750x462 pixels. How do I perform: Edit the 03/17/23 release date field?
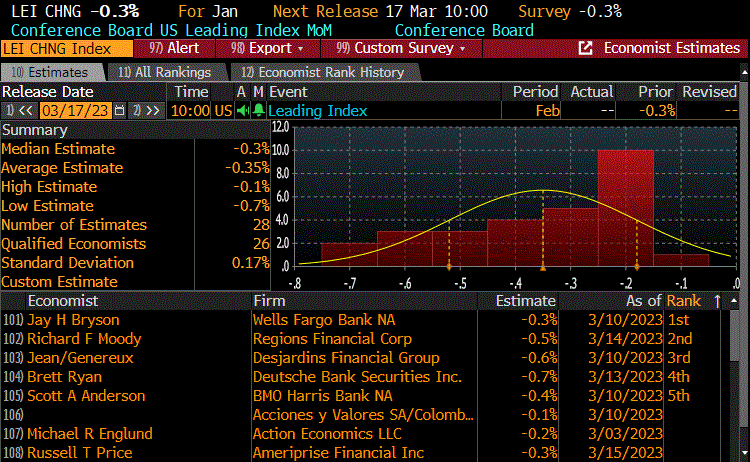click(x=76, y=111)
